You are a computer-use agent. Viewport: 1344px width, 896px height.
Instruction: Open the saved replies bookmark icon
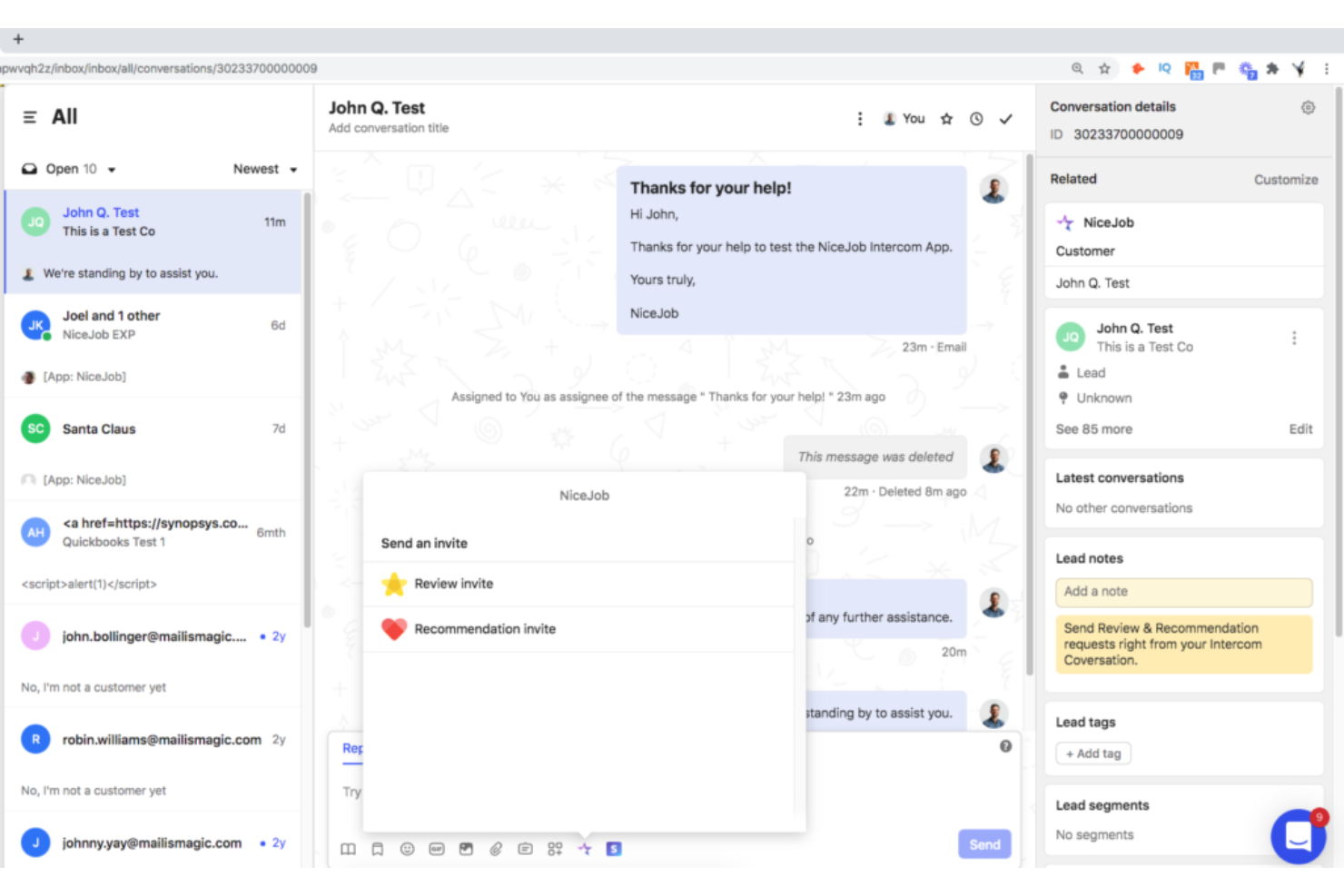pos(378,849)
